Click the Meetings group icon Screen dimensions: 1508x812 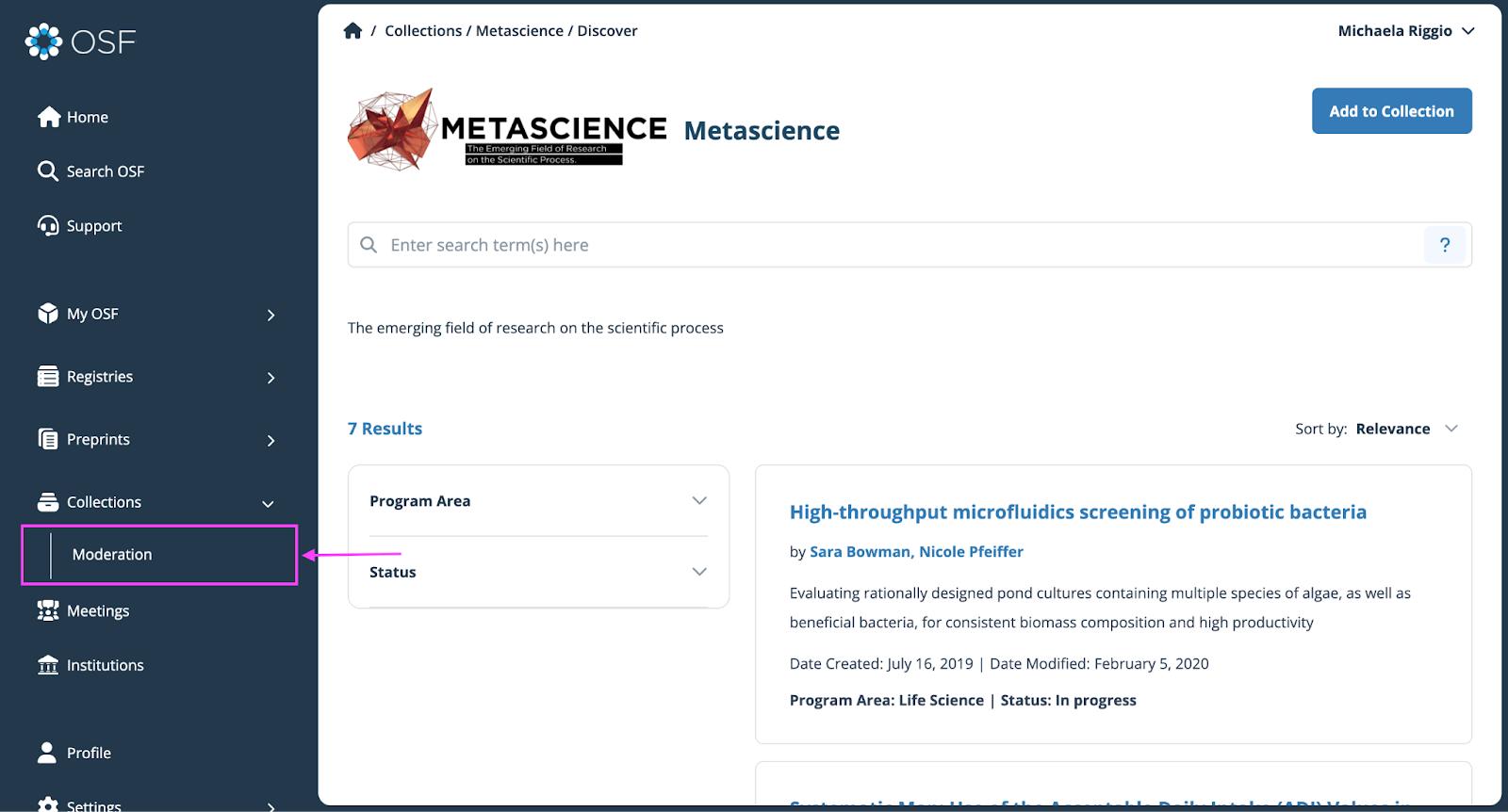(x=48, y=610)
